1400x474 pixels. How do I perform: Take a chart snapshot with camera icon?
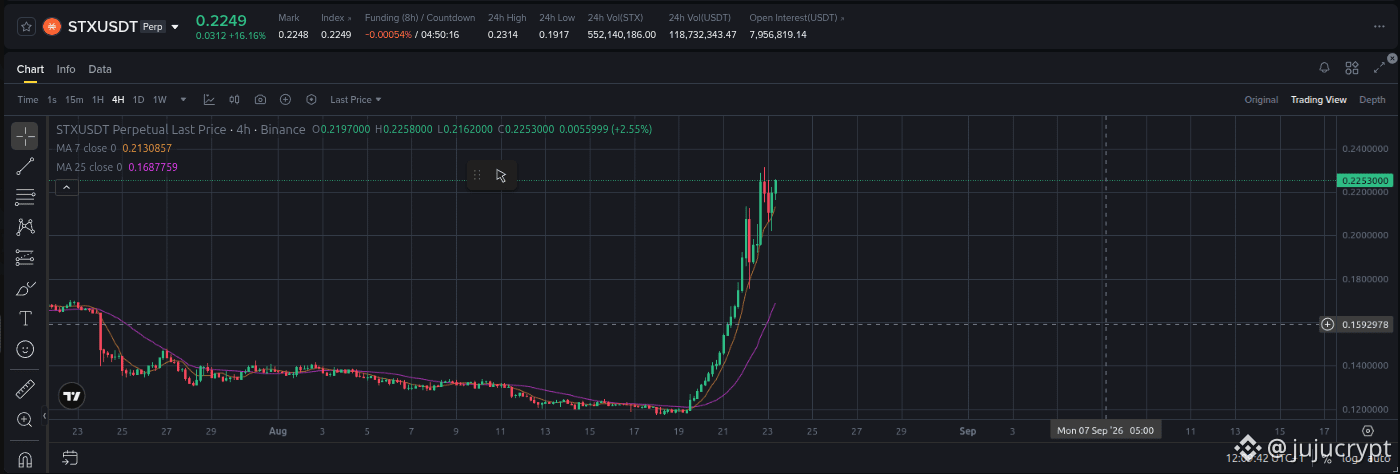(260, 100)
